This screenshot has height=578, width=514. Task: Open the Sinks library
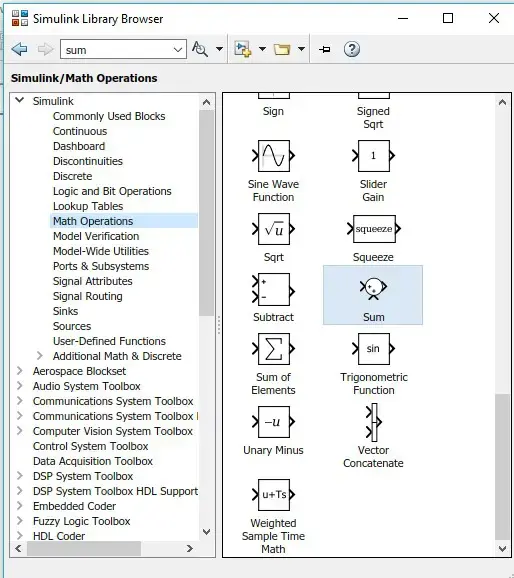65,311
